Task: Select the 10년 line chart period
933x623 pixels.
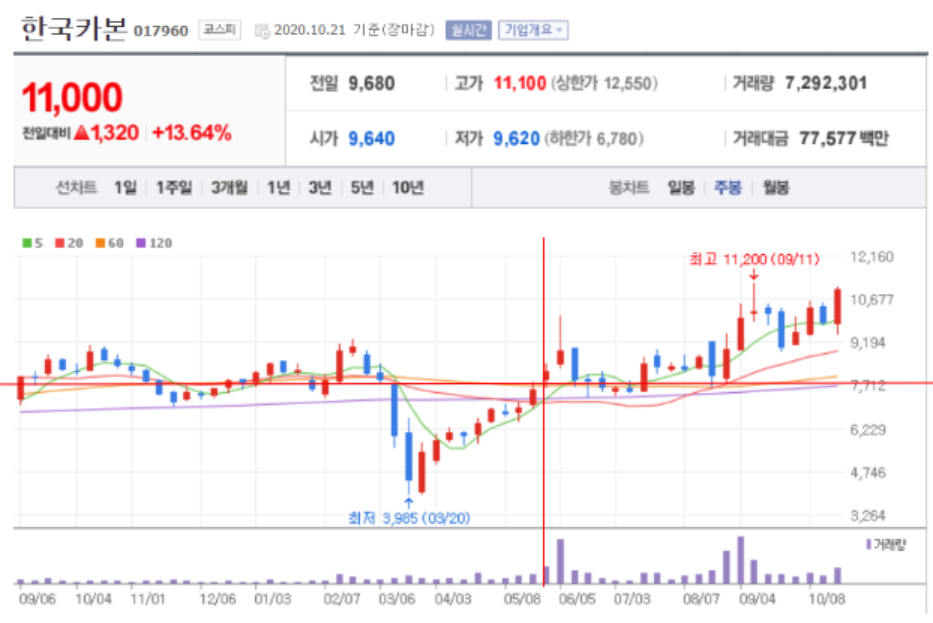Action: click(x=408, y=188)
